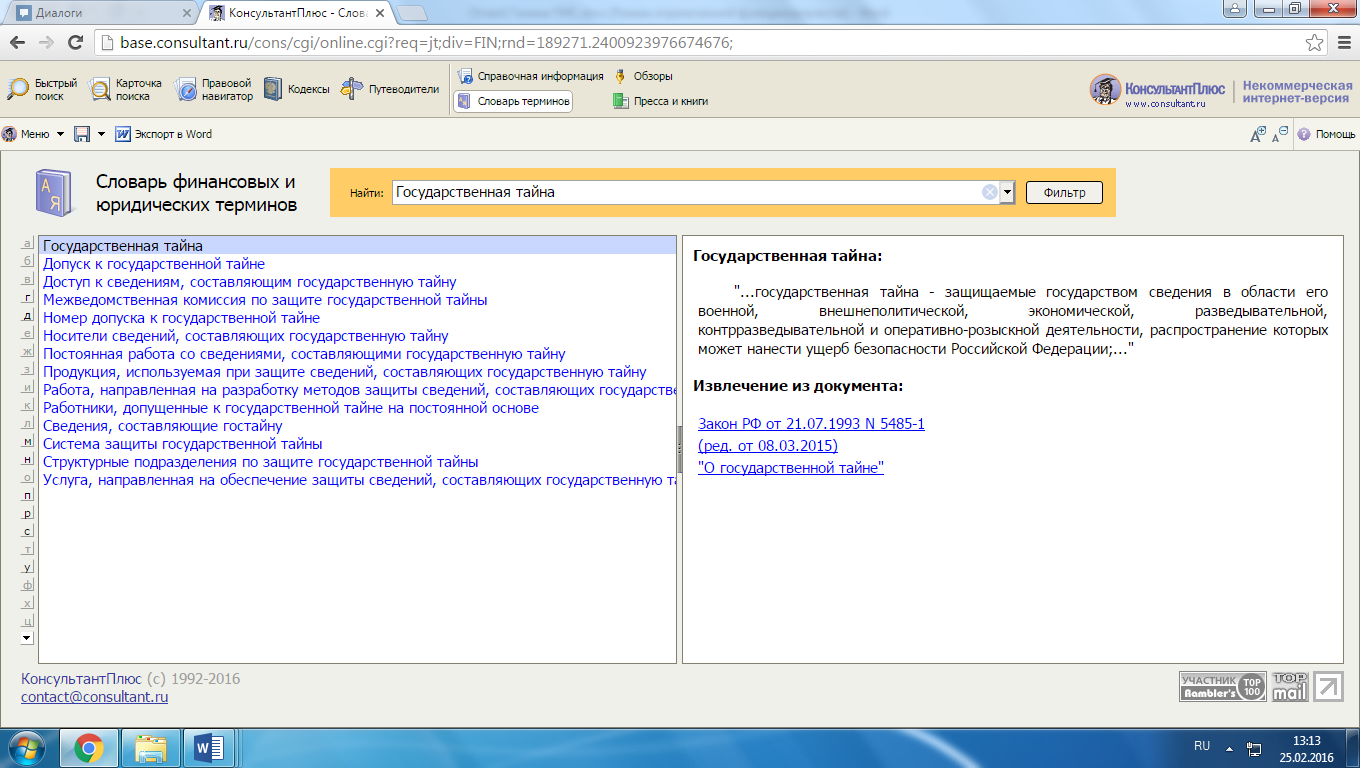Expand the search history dropdown
Screen dimensions: 1360x768
(x=1008, y=192)
